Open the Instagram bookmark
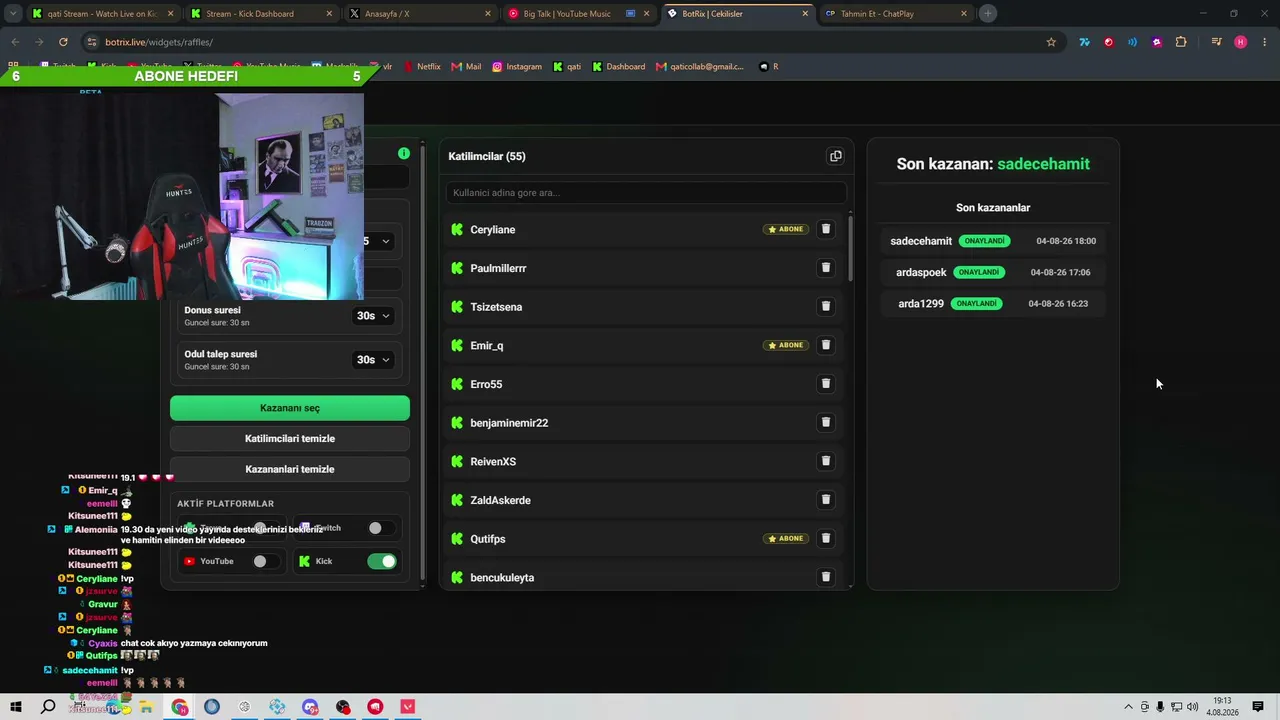 (517, 67)
